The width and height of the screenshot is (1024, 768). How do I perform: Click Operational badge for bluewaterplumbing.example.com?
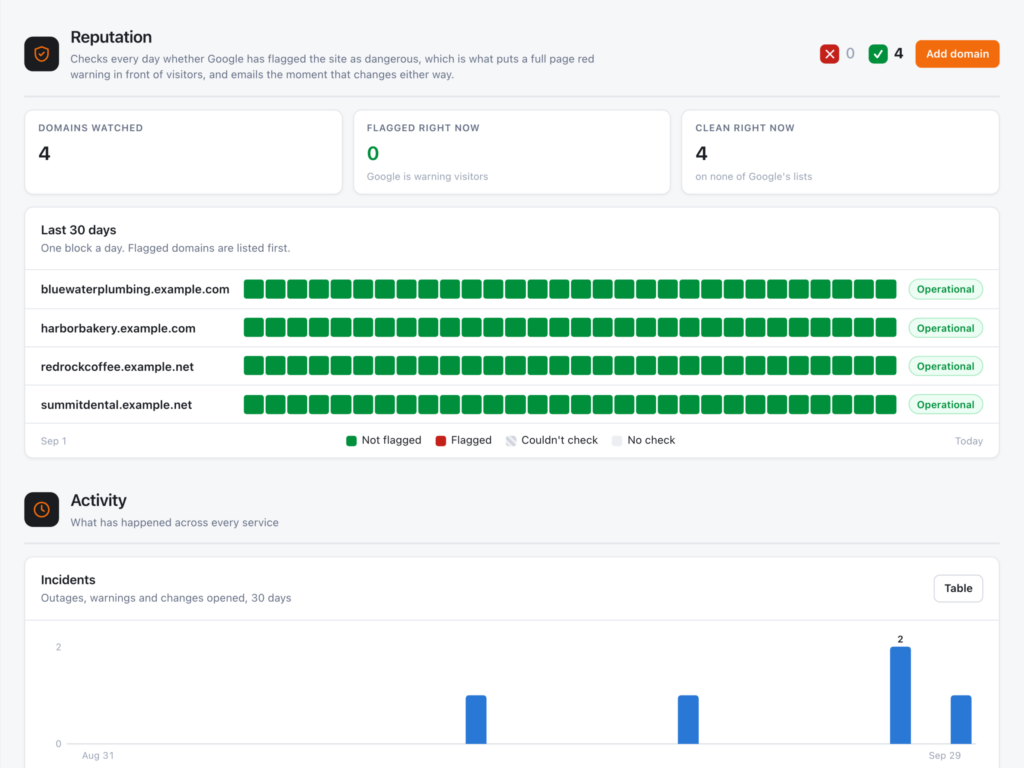(945, 289)
